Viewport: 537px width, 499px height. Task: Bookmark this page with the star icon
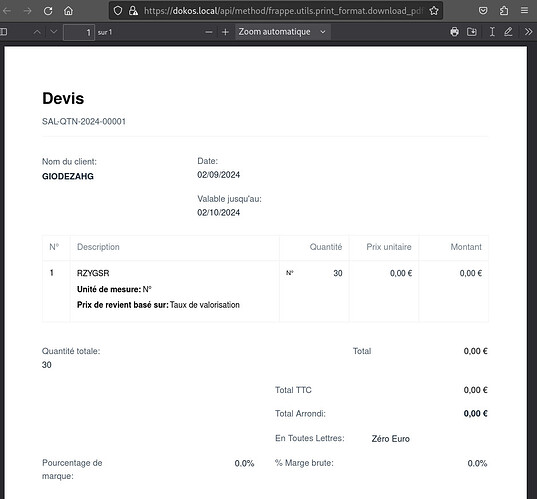(434, 11)
